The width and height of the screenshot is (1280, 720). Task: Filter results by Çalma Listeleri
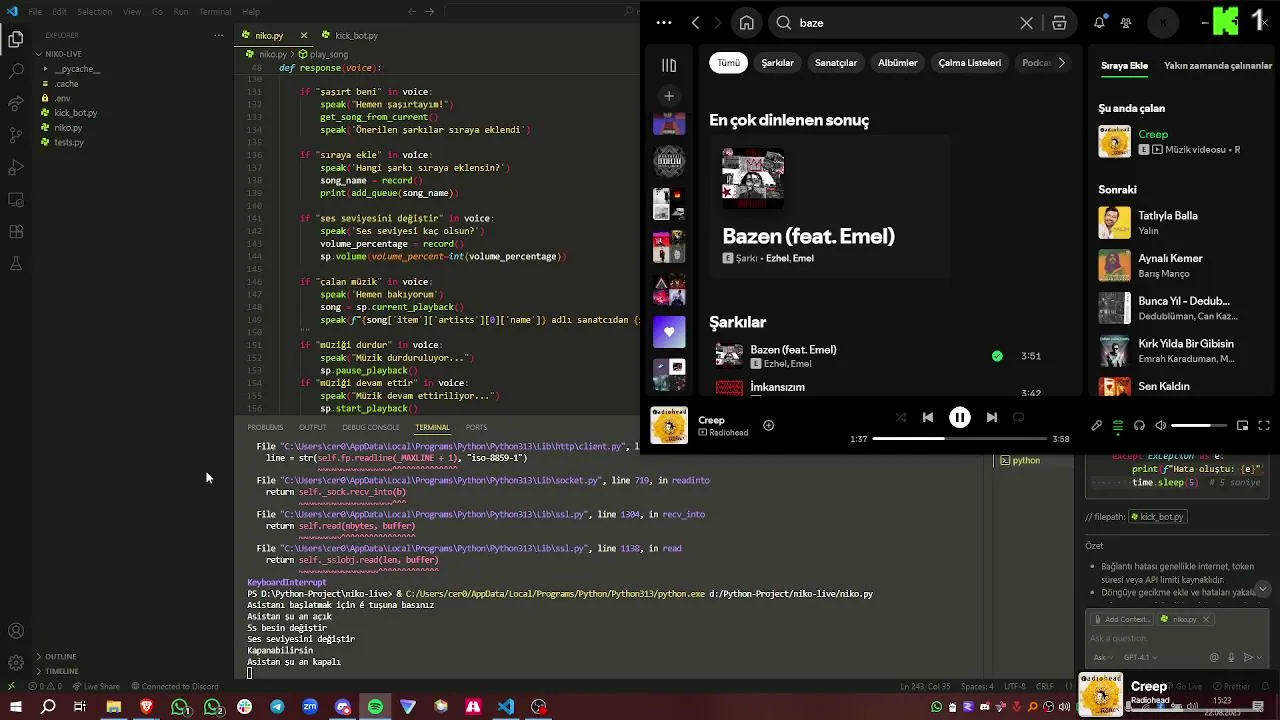[969, 63]
